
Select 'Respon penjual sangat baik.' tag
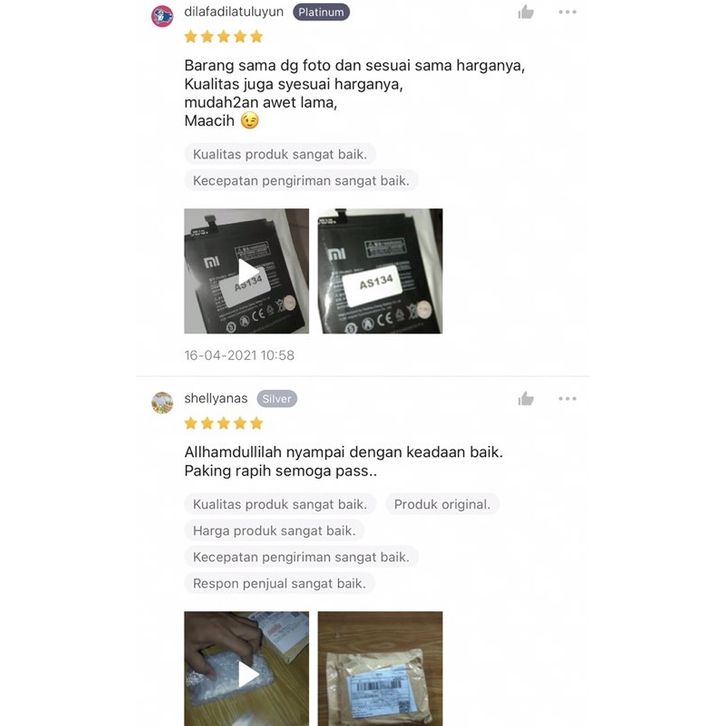[279, 583]
